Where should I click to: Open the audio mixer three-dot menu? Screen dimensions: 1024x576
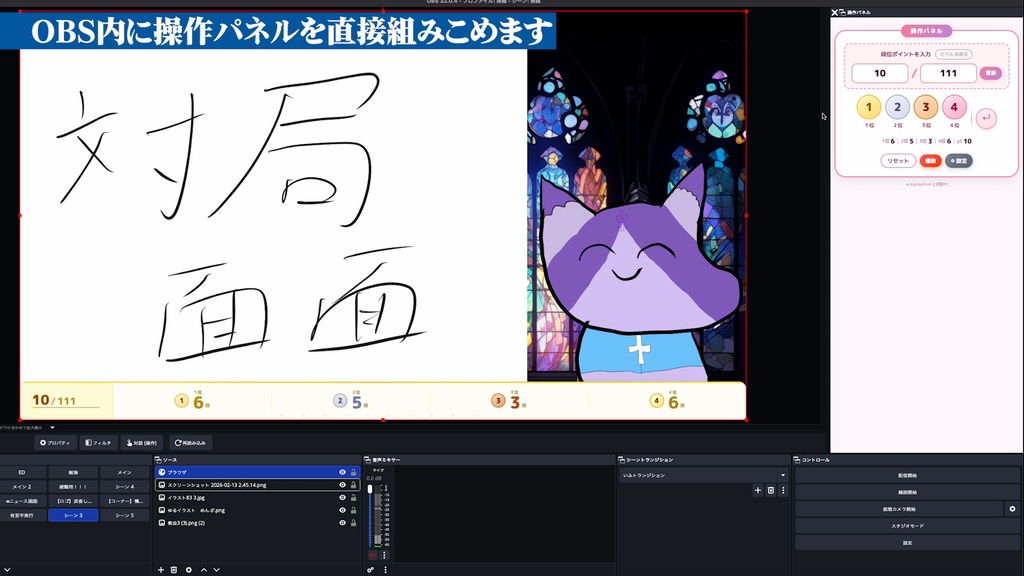(x=385, y=570)
